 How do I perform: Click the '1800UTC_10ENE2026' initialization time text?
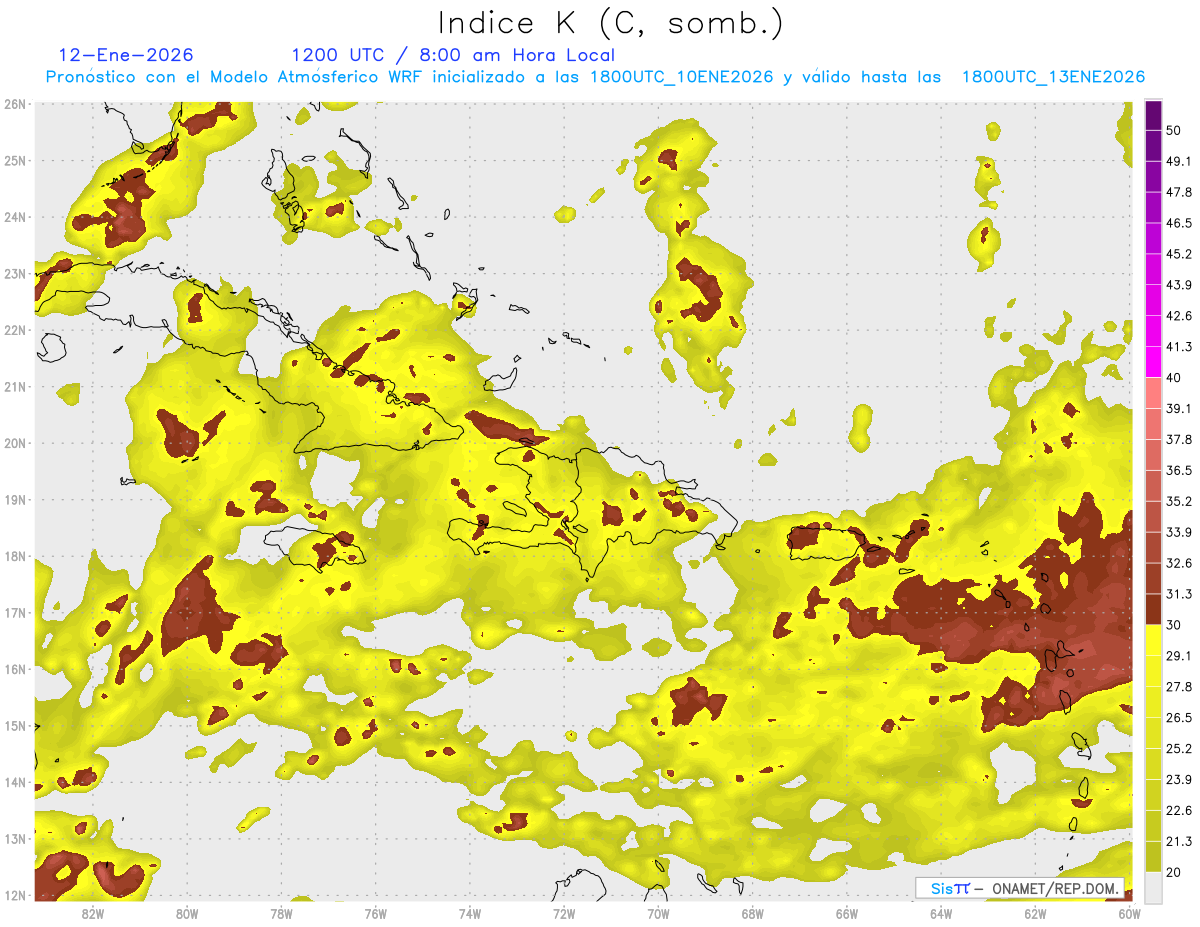[682, 77]
